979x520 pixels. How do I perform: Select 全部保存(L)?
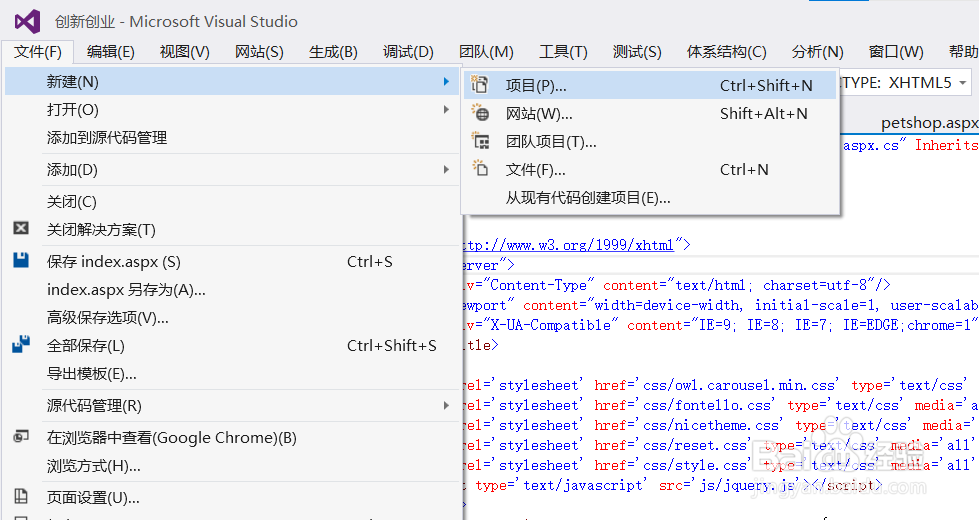(x=232, y=345)
